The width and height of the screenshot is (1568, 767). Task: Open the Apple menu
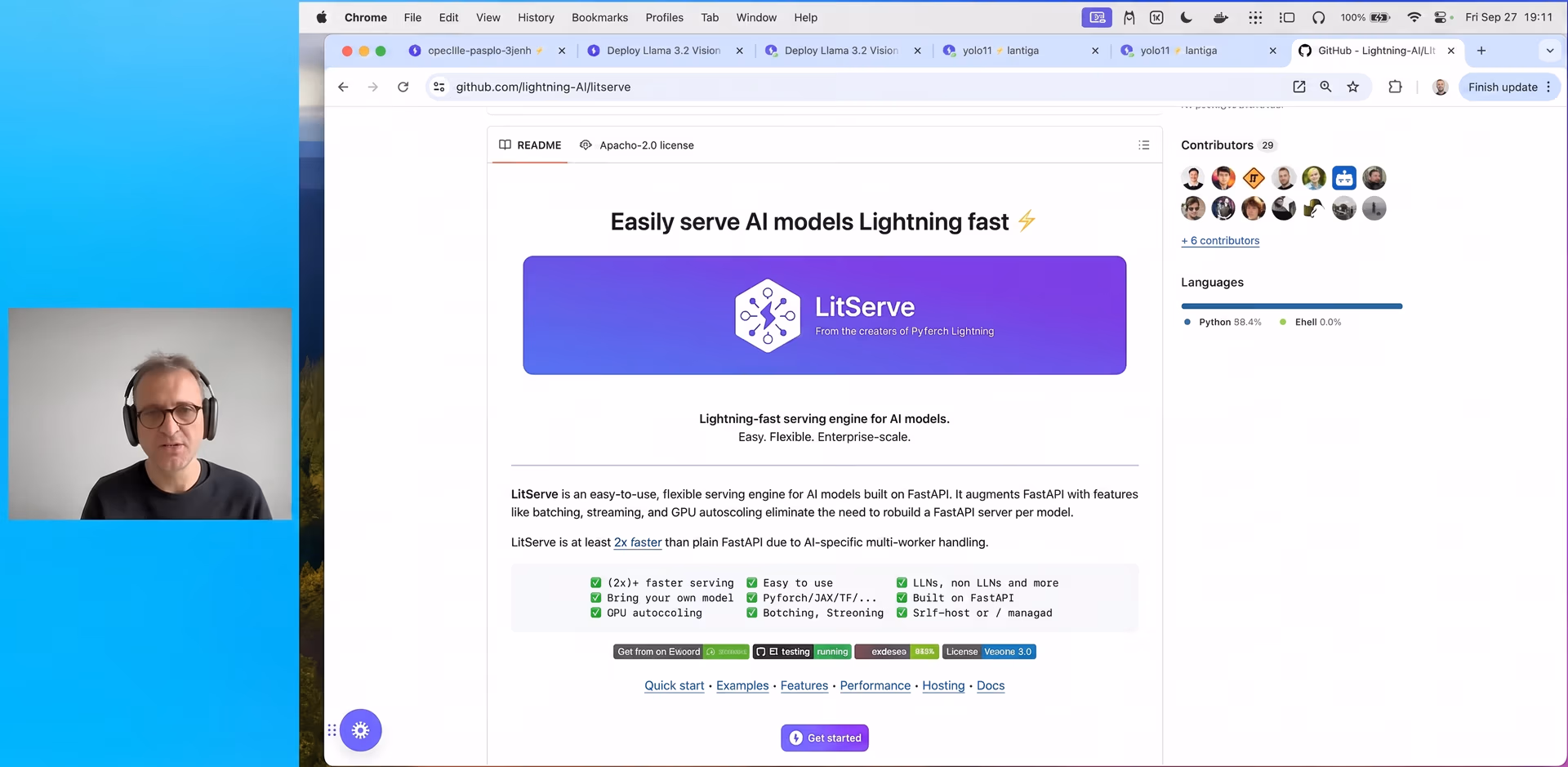point(322,17)
